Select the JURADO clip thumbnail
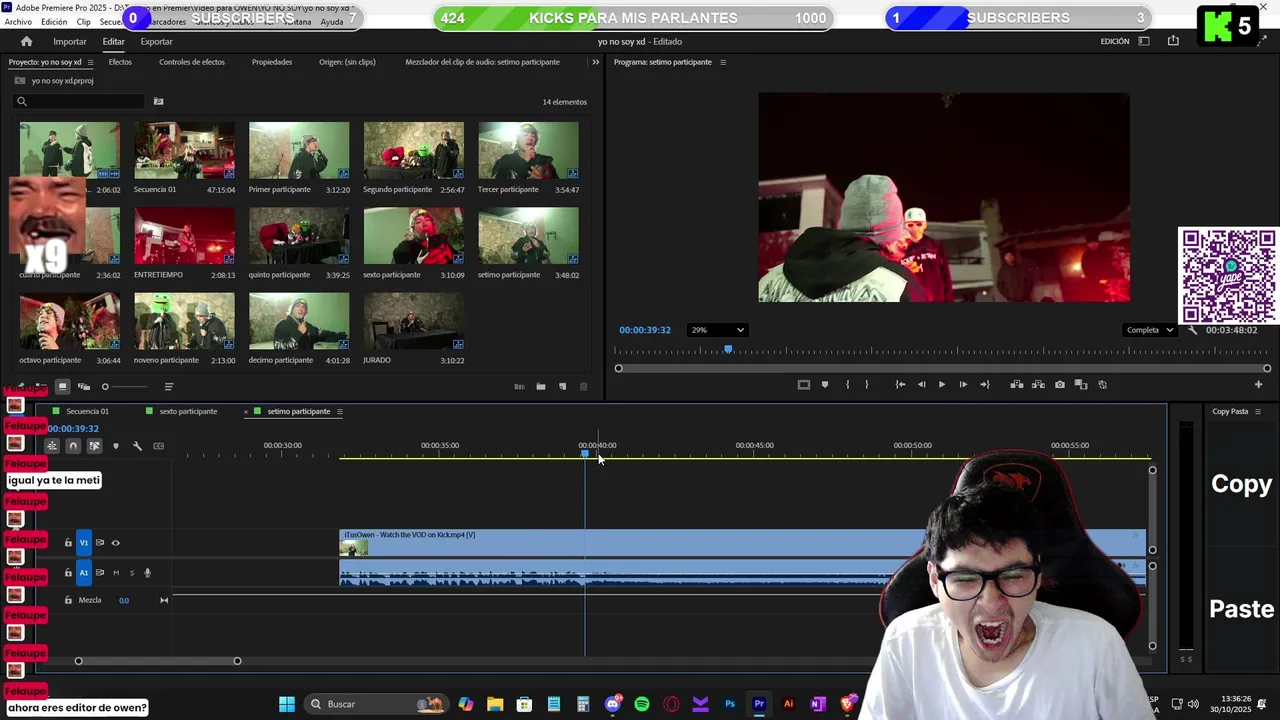This screenshot has width=1280, height=720. tap(414, 321)
